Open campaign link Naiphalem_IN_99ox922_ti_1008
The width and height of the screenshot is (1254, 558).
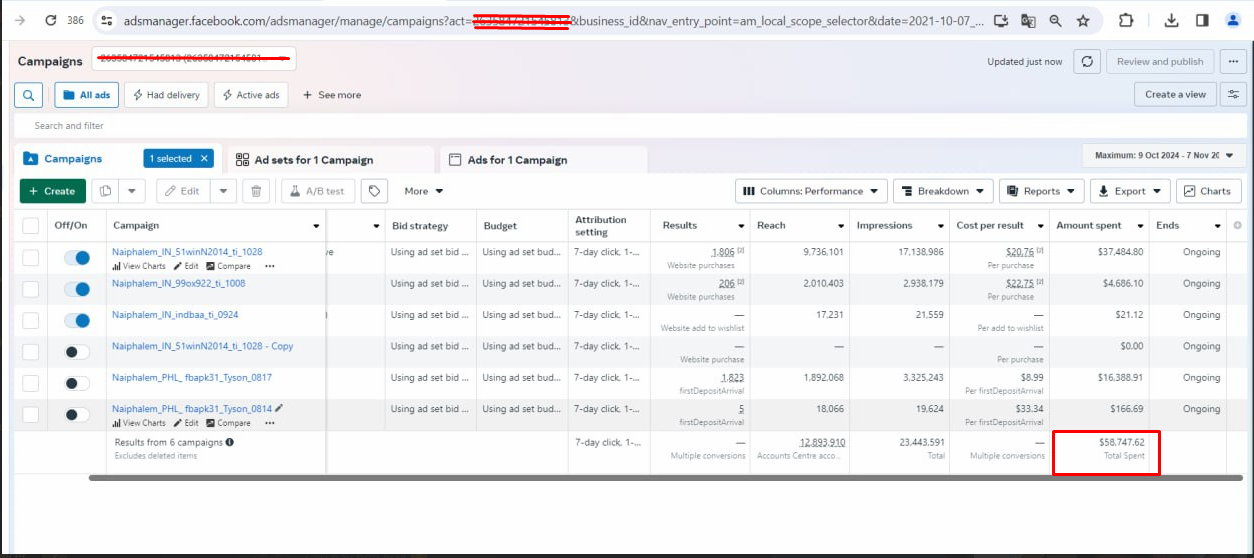(178, 283)
